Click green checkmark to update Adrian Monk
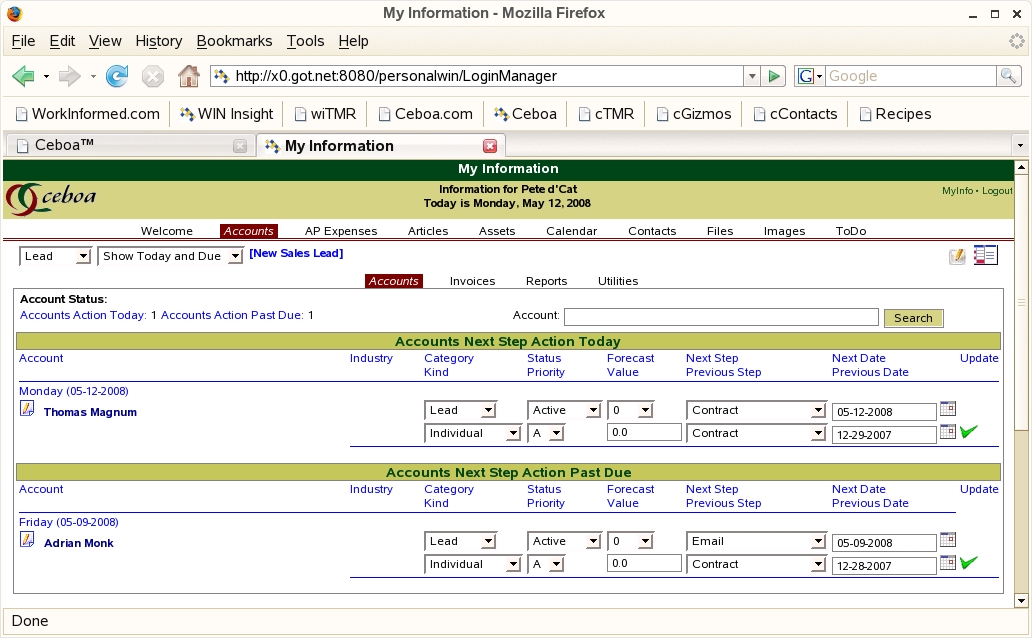 [968, 562]
